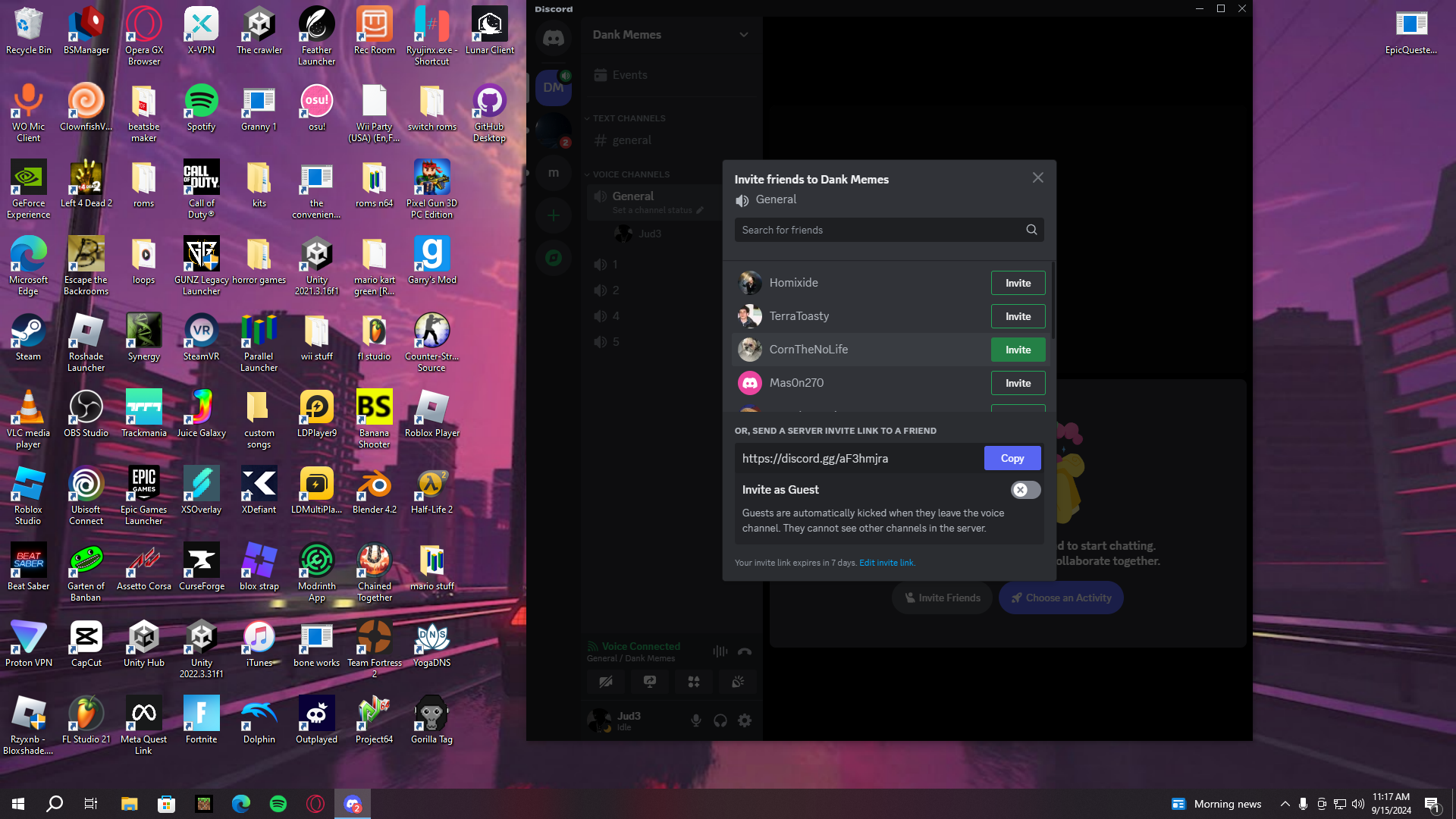This screenshot has height=819, width=1456.
Task: Copy the discord.gg invite link
Action: coord(1012,458)
